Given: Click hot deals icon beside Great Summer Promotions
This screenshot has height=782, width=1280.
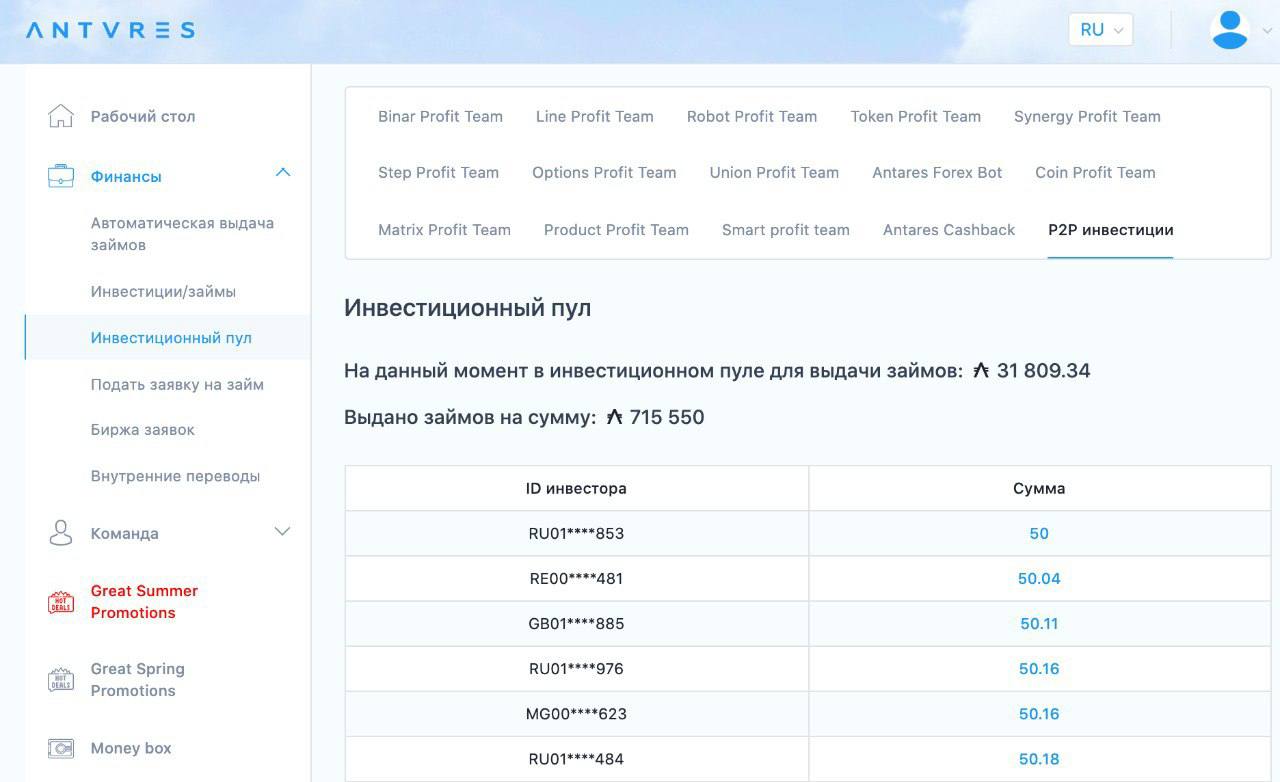Looking at the screenshot, I should (x=61, y=602).
